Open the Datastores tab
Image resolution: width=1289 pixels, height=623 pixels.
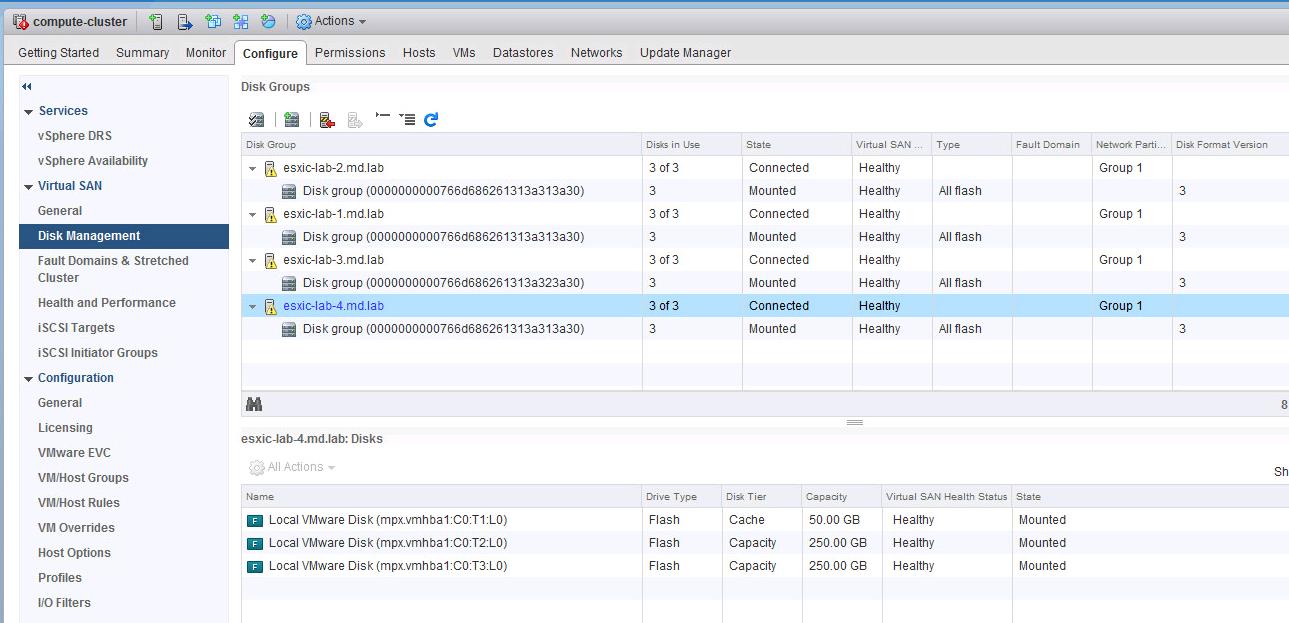click(523, 53)
